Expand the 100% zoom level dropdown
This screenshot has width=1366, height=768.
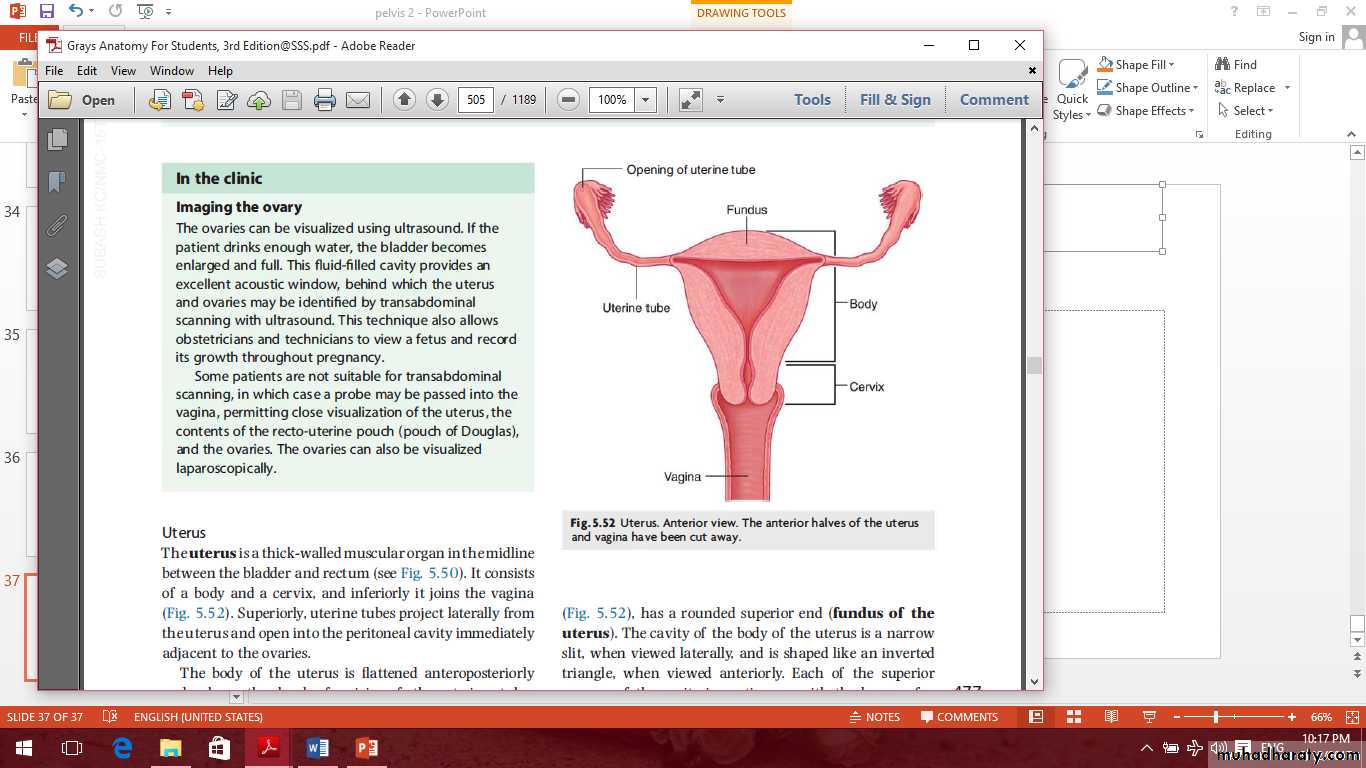click(x=646, y=100)
